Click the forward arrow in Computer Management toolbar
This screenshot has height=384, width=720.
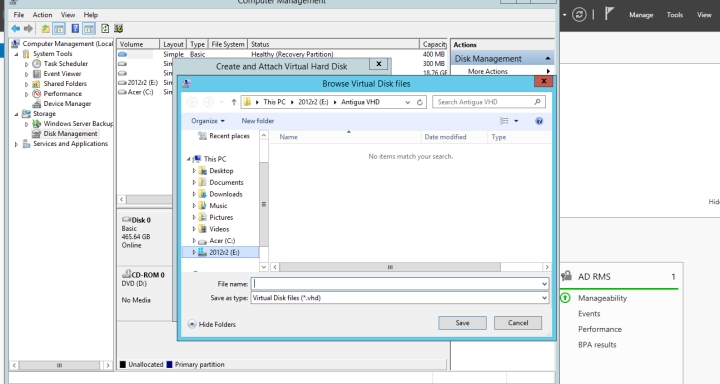(x=28, y=28)
